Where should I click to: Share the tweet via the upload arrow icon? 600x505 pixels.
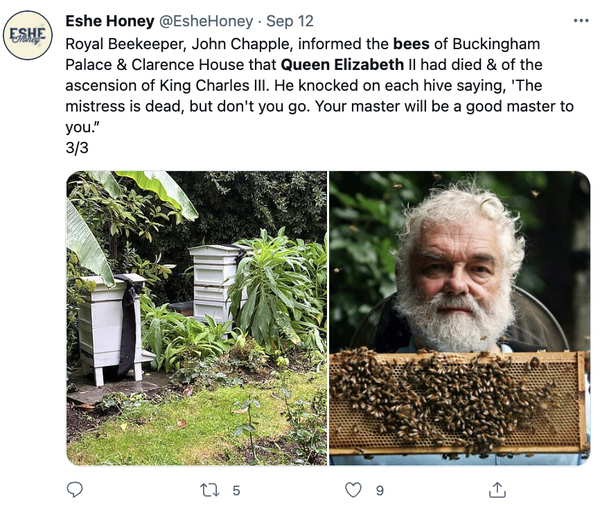[x=496, y=490]
